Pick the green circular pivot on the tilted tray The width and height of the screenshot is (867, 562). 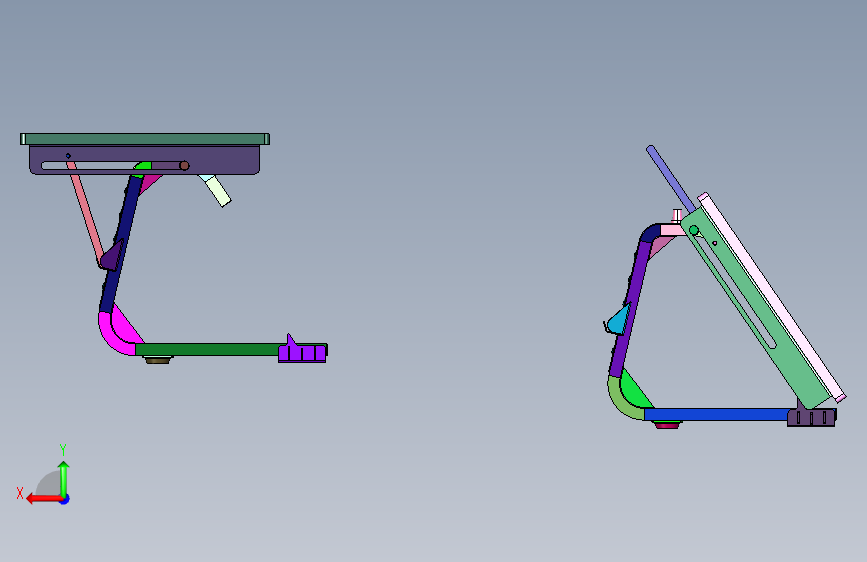(694, 230)
